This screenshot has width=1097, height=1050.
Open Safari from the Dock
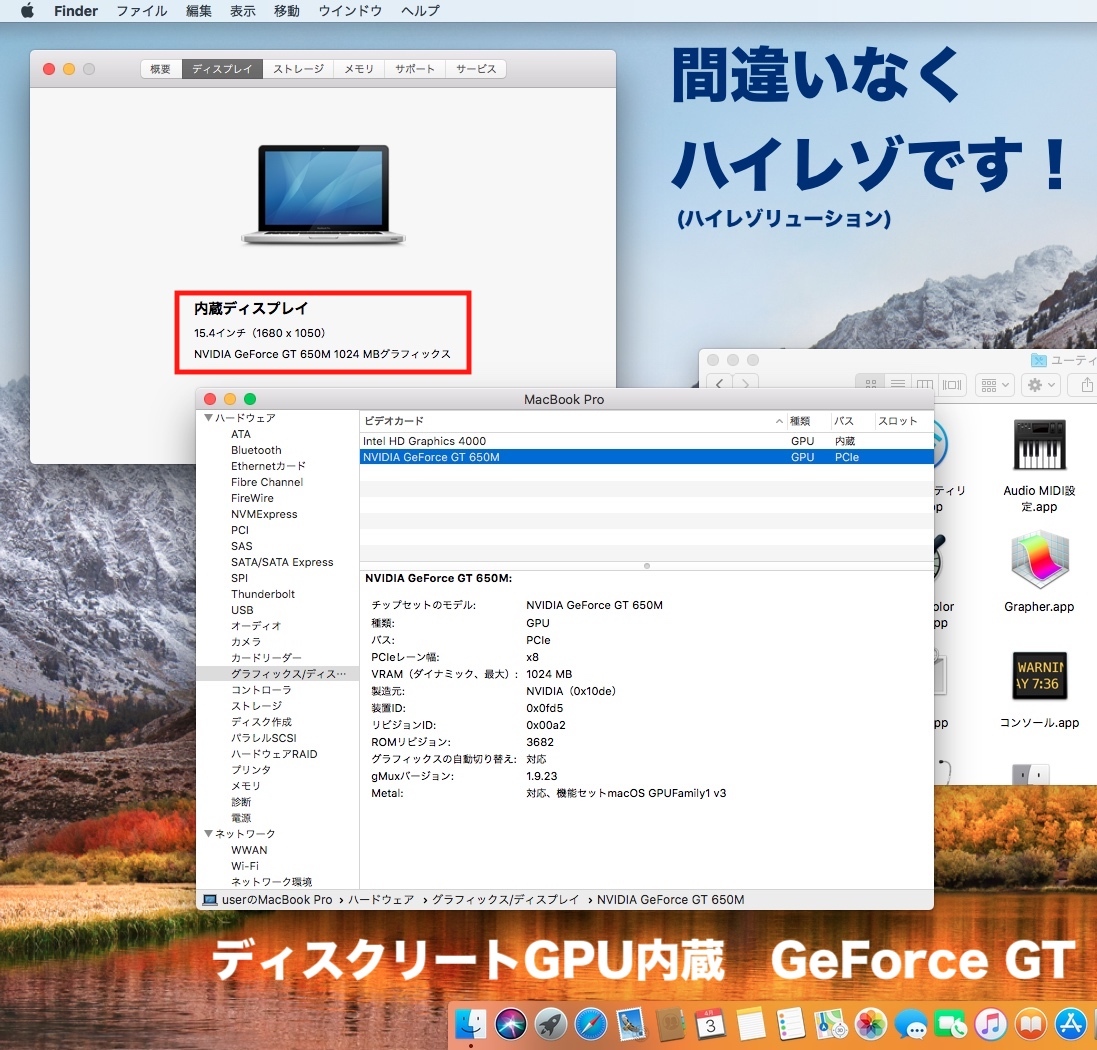click(591, 1024)
